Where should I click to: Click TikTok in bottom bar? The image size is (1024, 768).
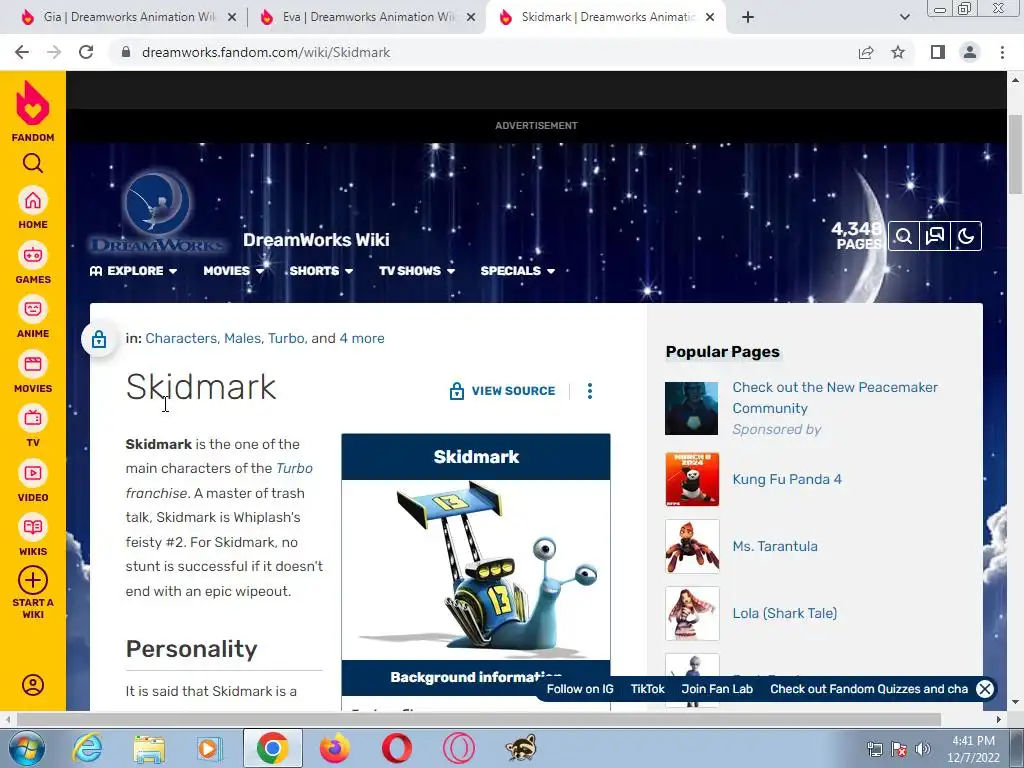point(647,689)
